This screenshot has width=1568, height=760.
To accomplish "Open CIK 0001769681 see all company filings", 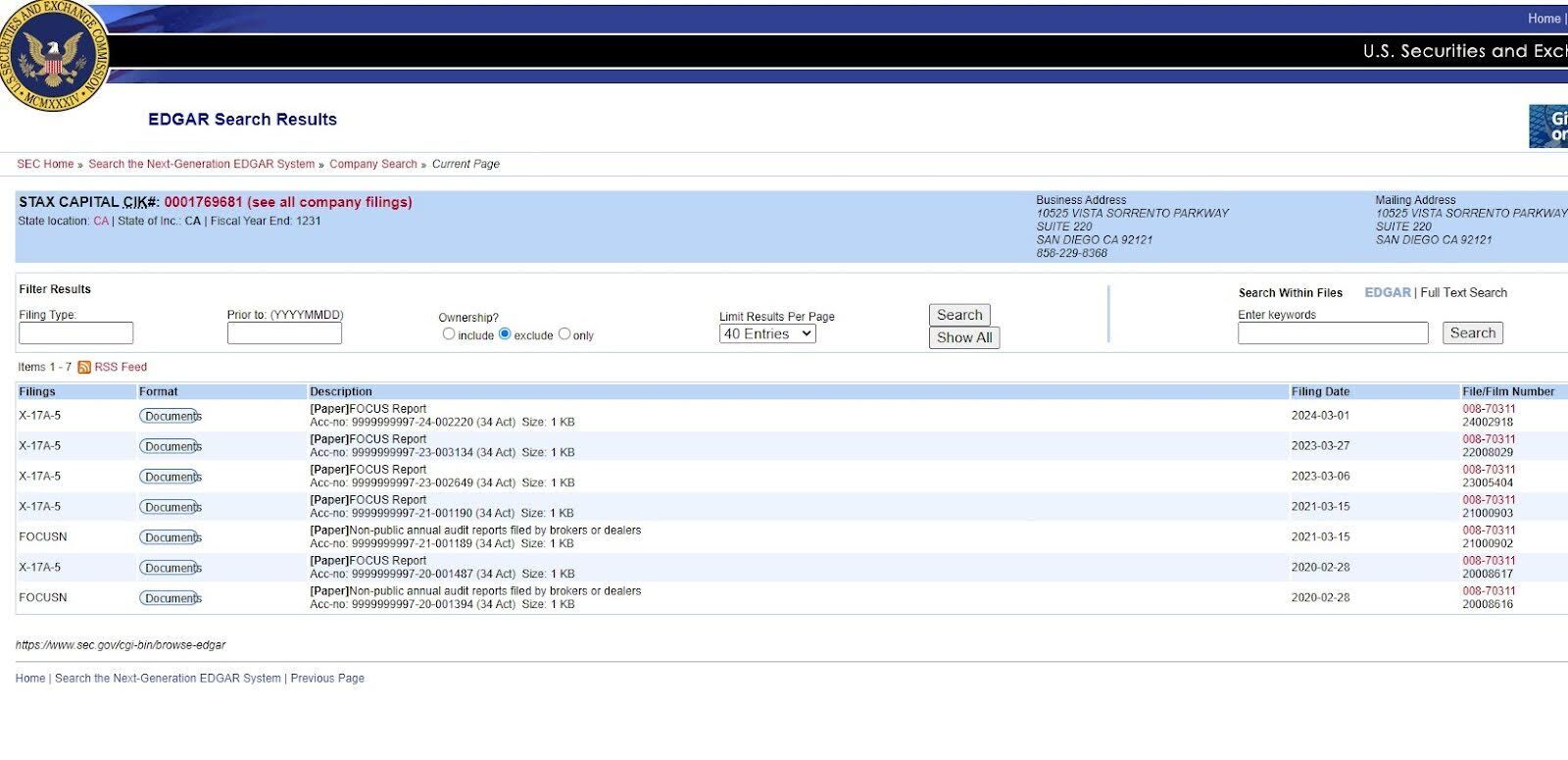I will 288,202.
